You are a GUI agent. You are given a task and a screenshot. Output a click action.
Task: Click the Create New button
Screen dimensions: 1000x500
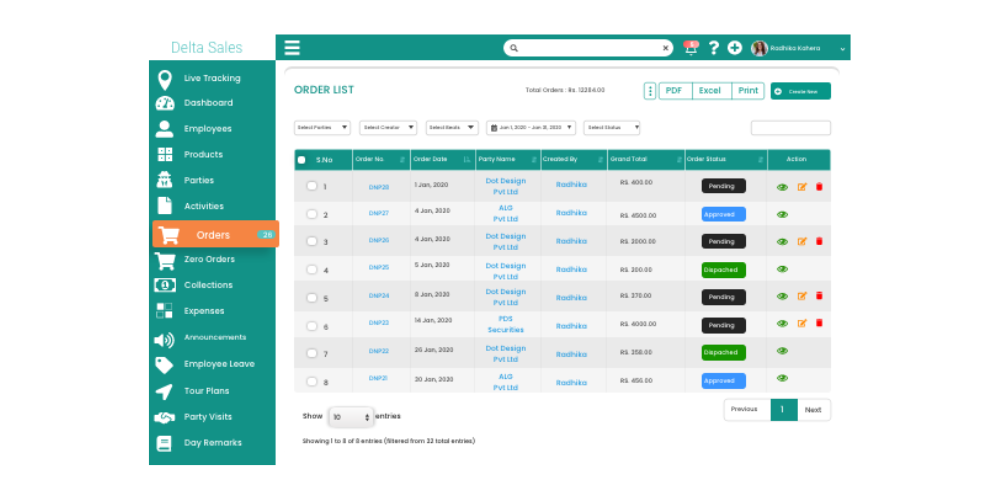[x=800, y=91]
